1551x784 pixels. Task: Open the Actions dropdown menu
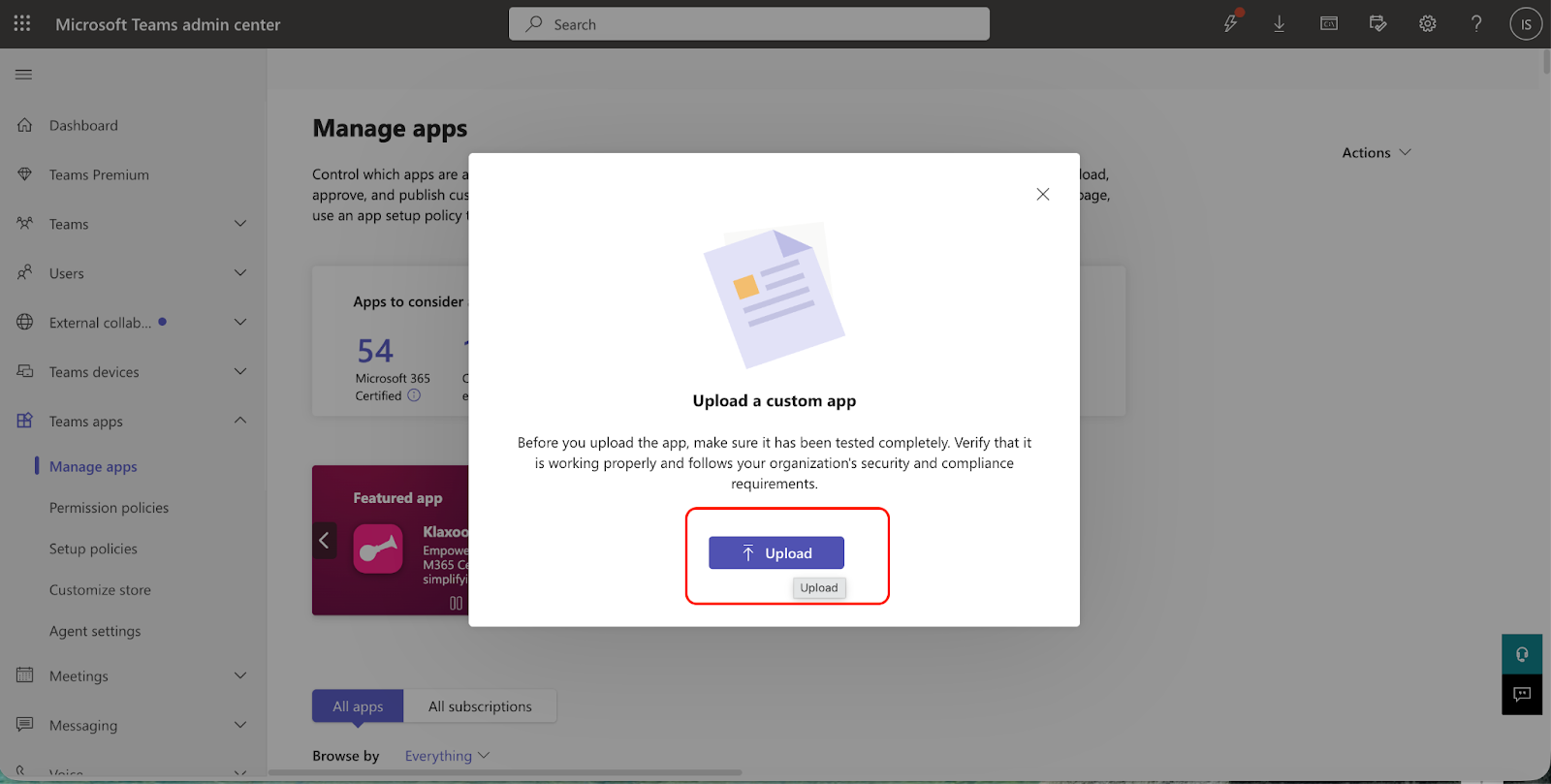click(1377, 152)
